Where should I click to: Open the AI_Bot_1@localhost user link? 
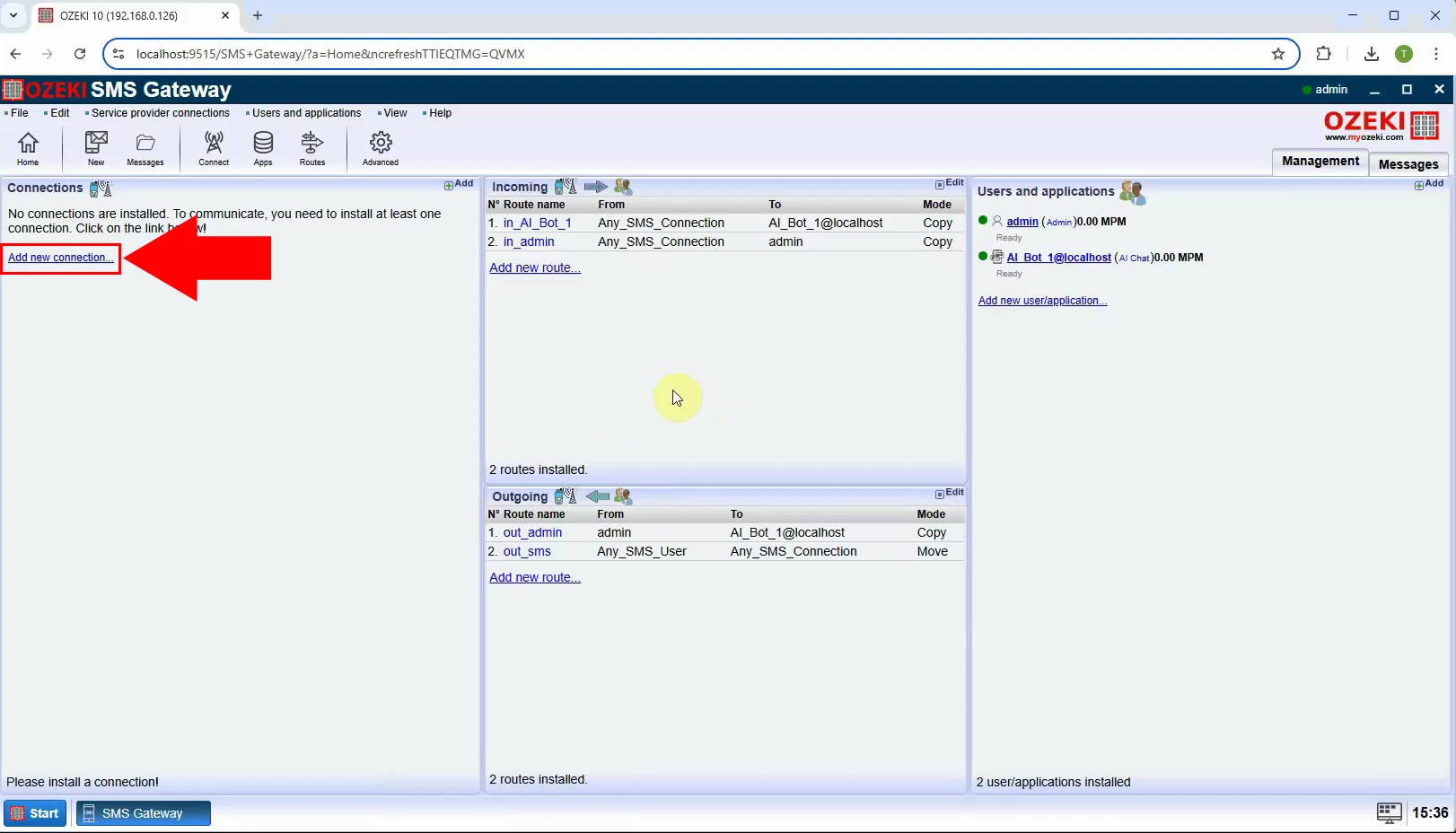click(x=1059, y=258)
